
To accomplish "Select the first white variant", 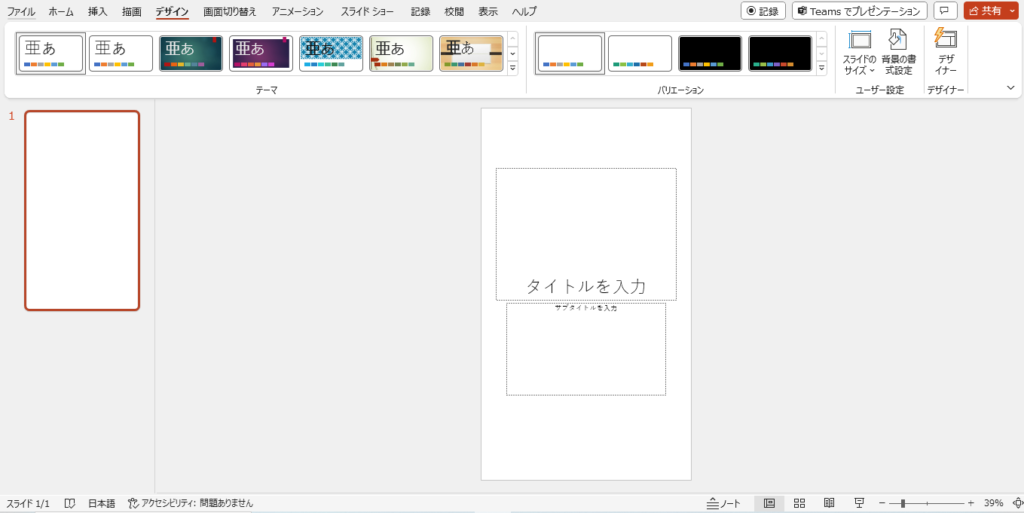I will (569, 53).
